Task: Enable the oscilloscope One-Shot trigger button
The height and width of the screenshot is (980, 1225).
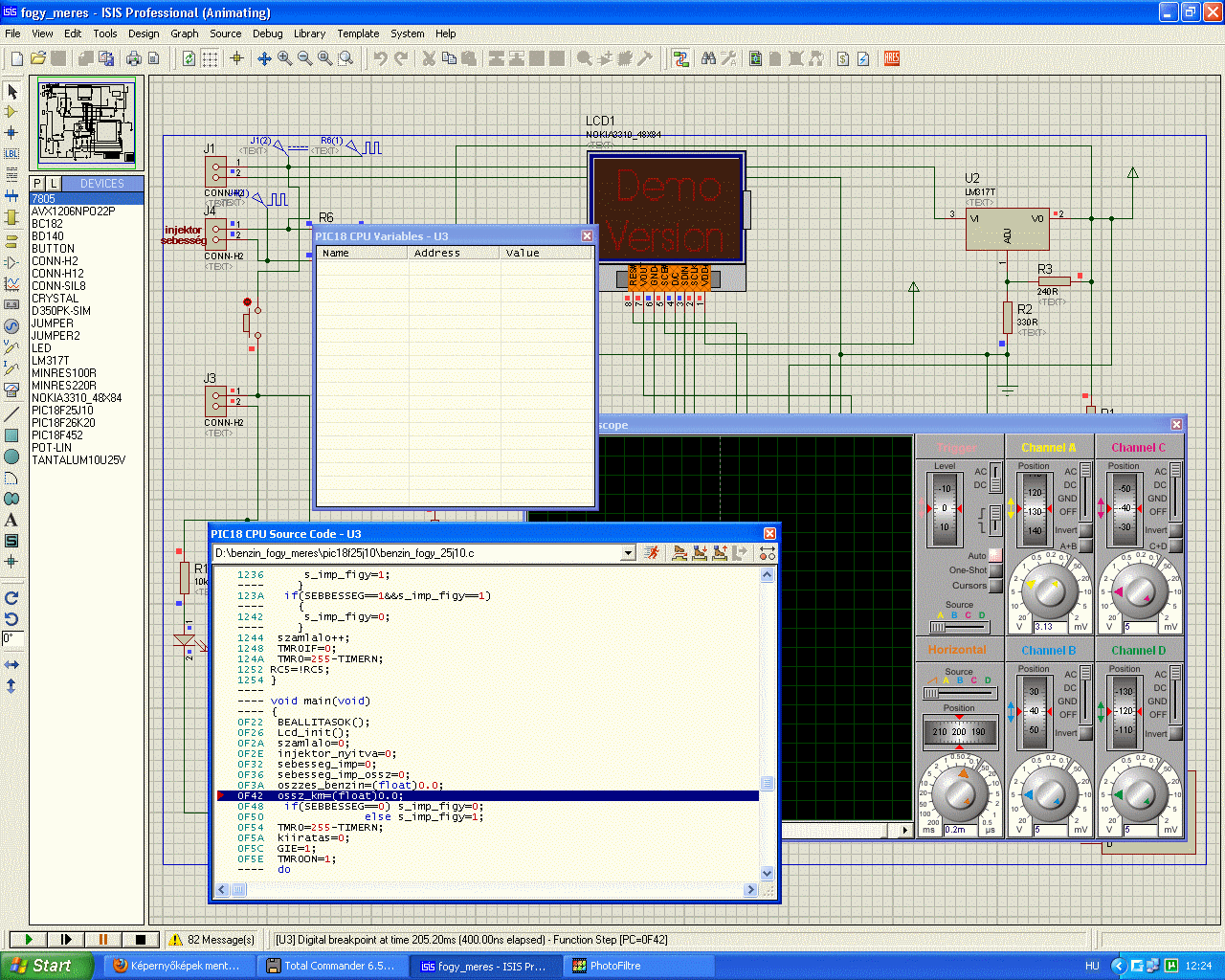Action: pyautogui.click(x=995, y=570)
